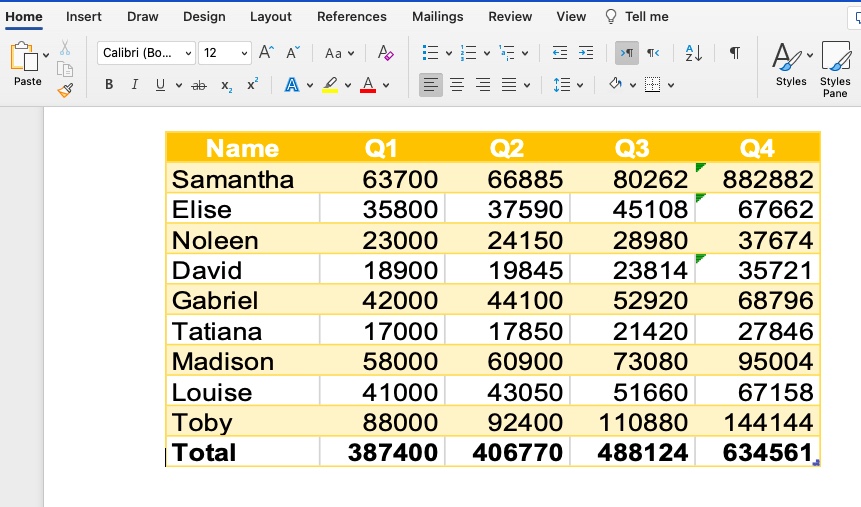Toggle show paragraph marks
The height and width of the screenshot is (507, 861).
734,53
